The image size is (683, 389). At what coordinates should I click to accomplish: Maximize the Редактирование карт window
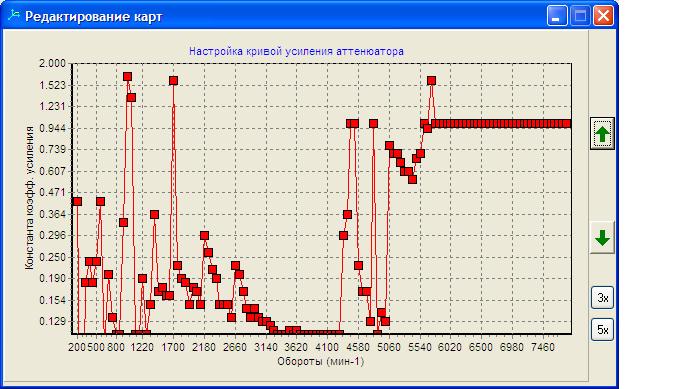(x=580, y=16)
